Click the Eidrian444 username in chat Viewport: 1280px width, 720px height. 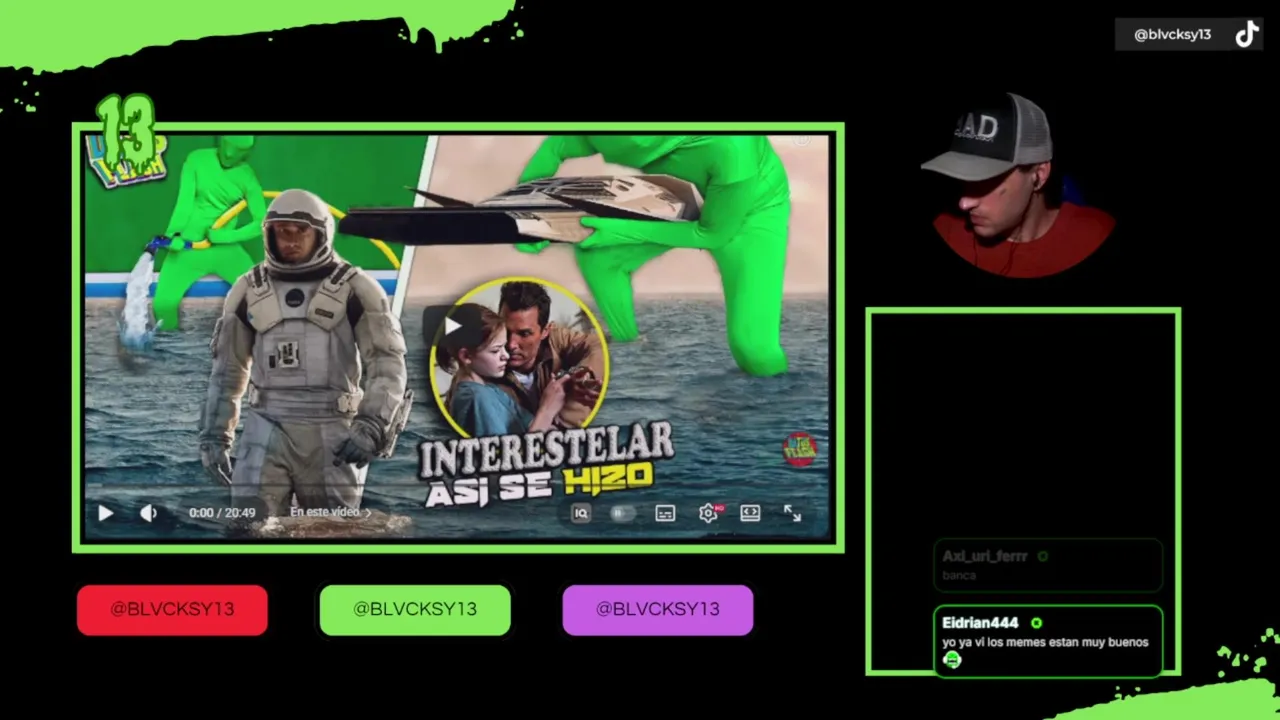point(980,623)
